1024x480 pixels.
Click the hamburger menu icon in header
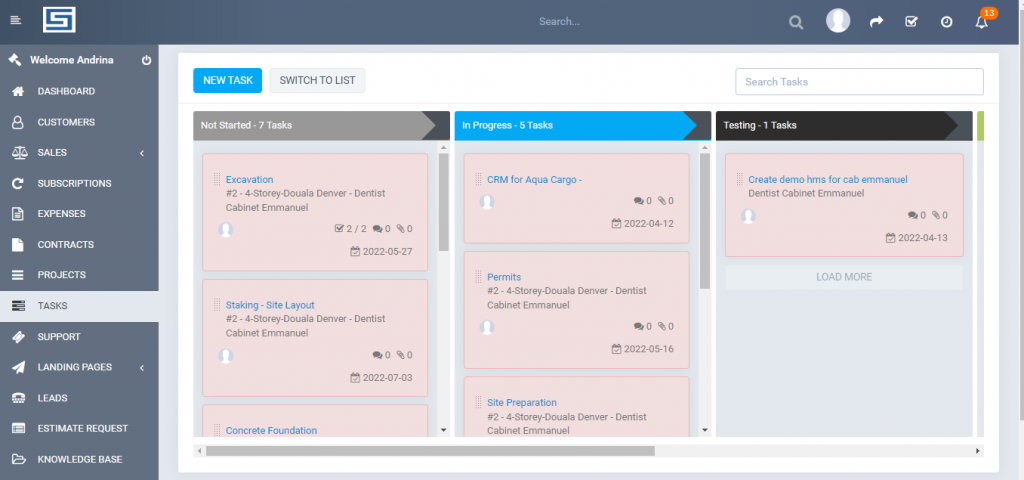(15, 21)
